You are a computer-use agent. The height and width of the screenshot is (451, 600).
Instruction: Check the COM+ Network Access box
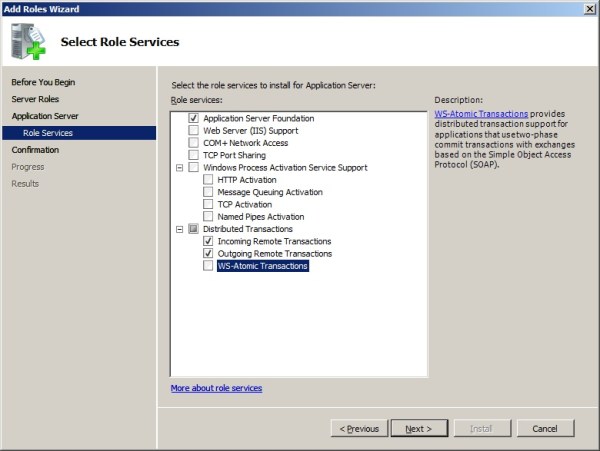[x=194, y=143]
